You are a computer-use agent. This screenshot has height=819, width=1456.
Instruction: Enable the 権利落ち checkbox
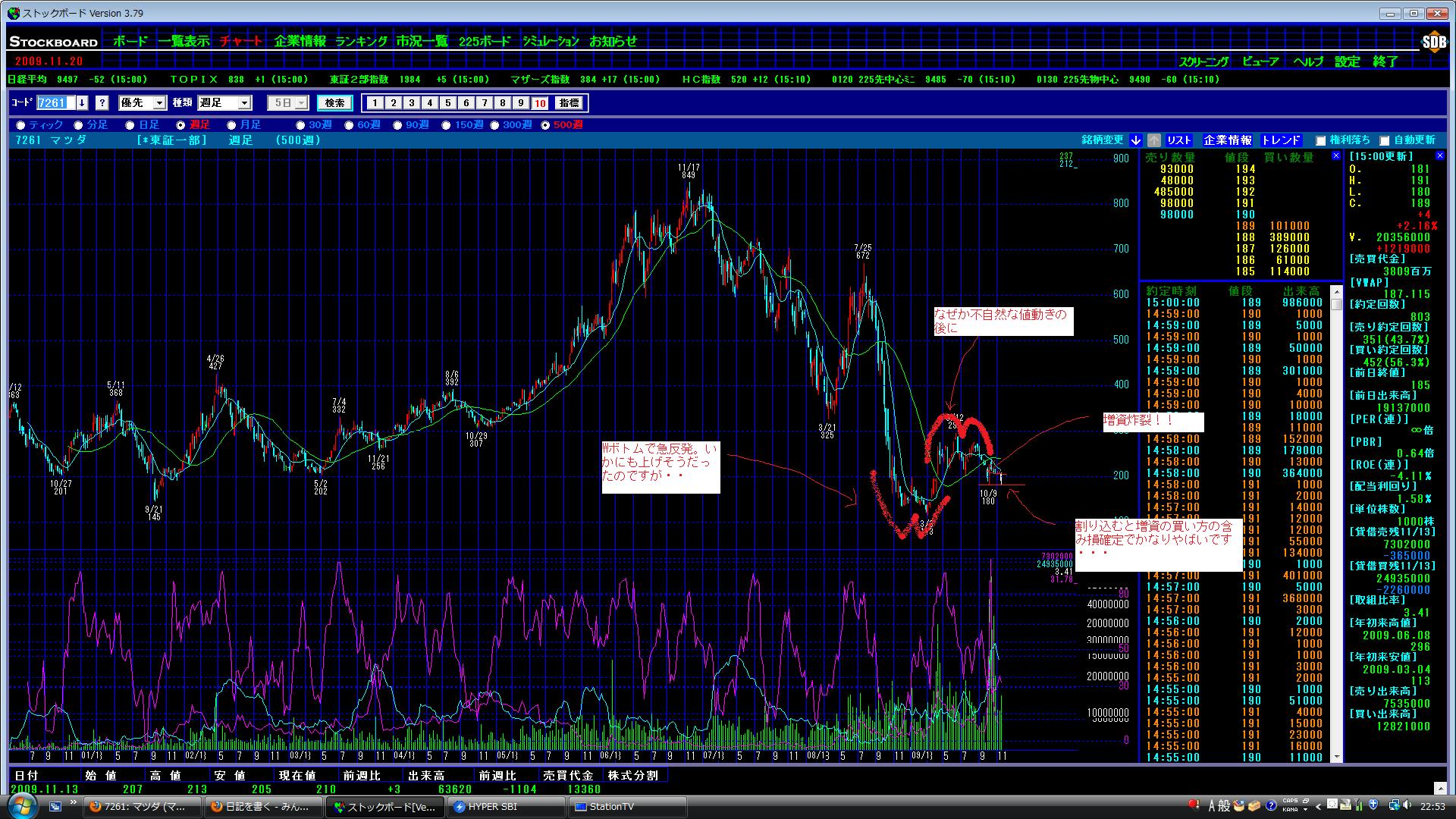[1320, 140]
